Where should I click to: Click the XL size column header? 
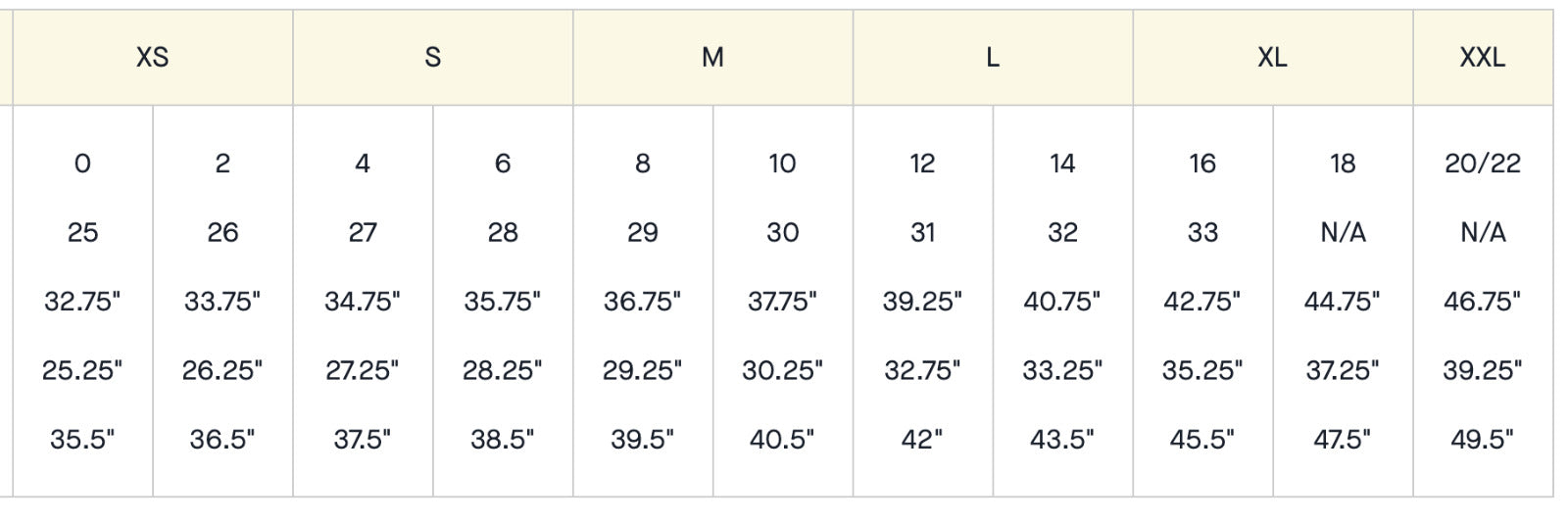(1272, 58)
